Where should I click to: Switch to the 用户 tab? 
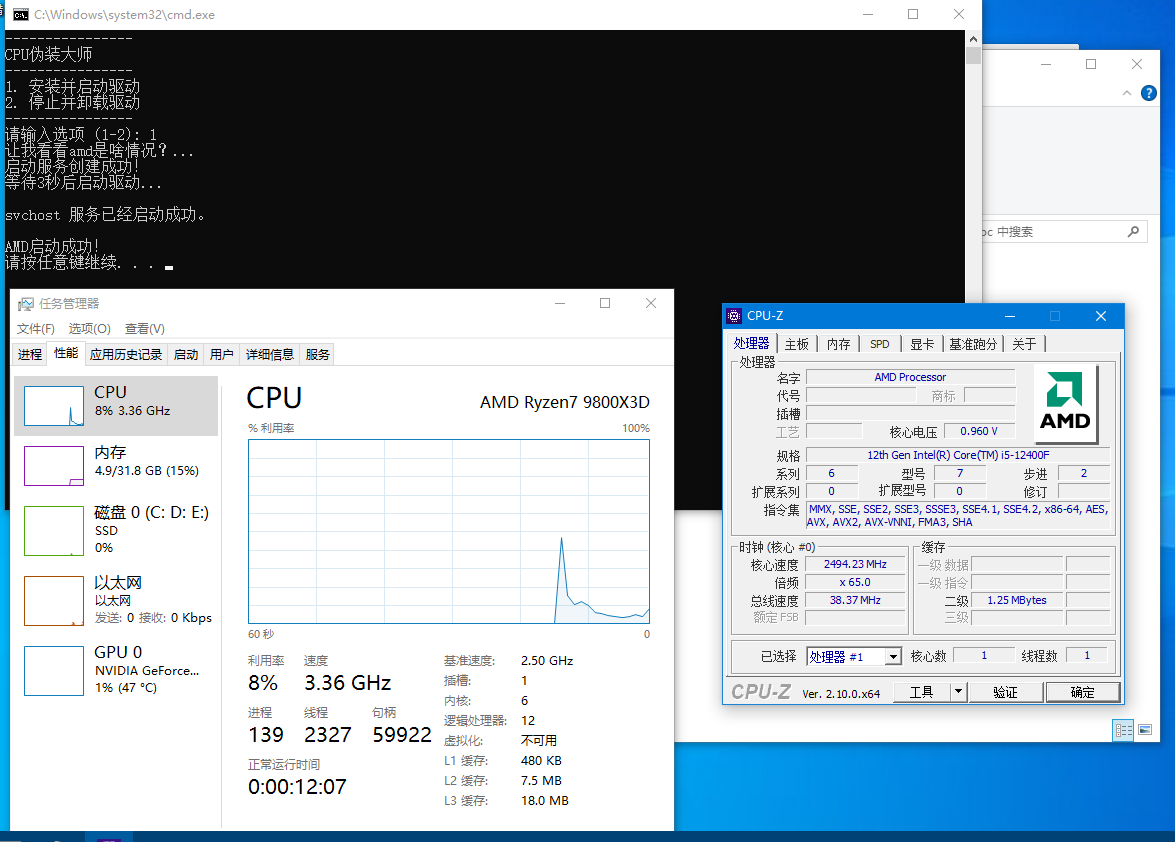[x=222, y=354]
